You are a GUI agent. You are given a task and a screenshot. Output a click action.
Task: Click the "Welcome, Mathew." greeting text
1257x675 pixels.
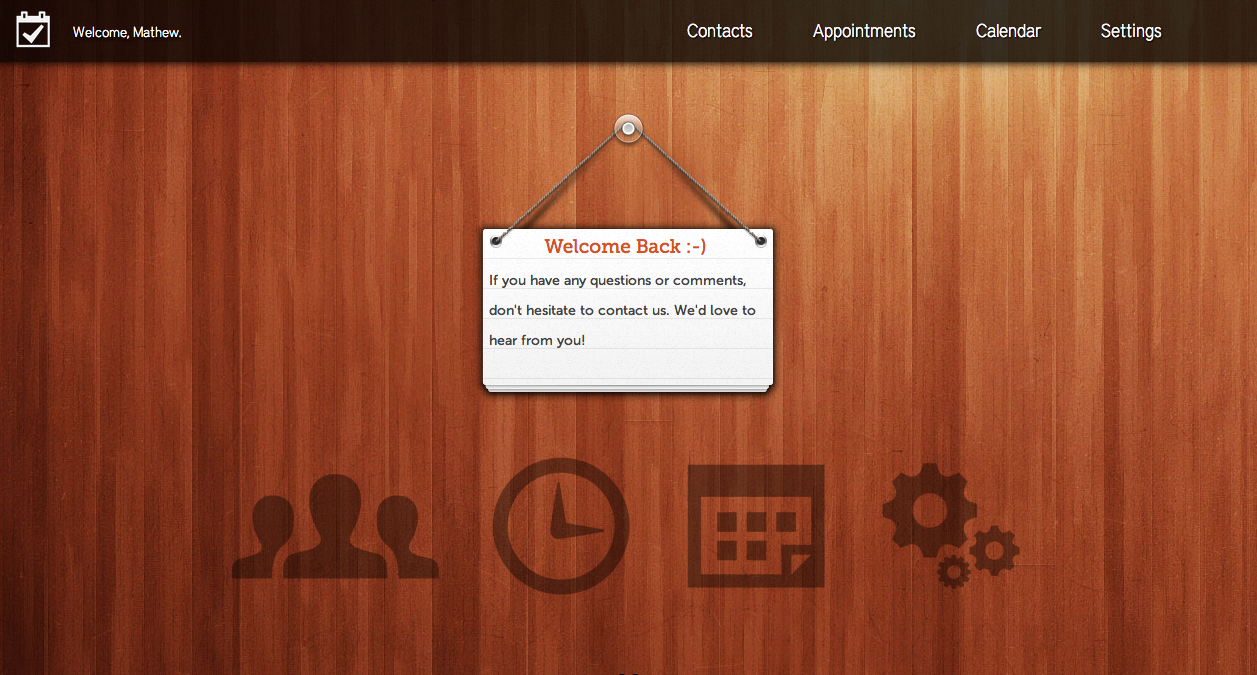click(x=127, y=33)
